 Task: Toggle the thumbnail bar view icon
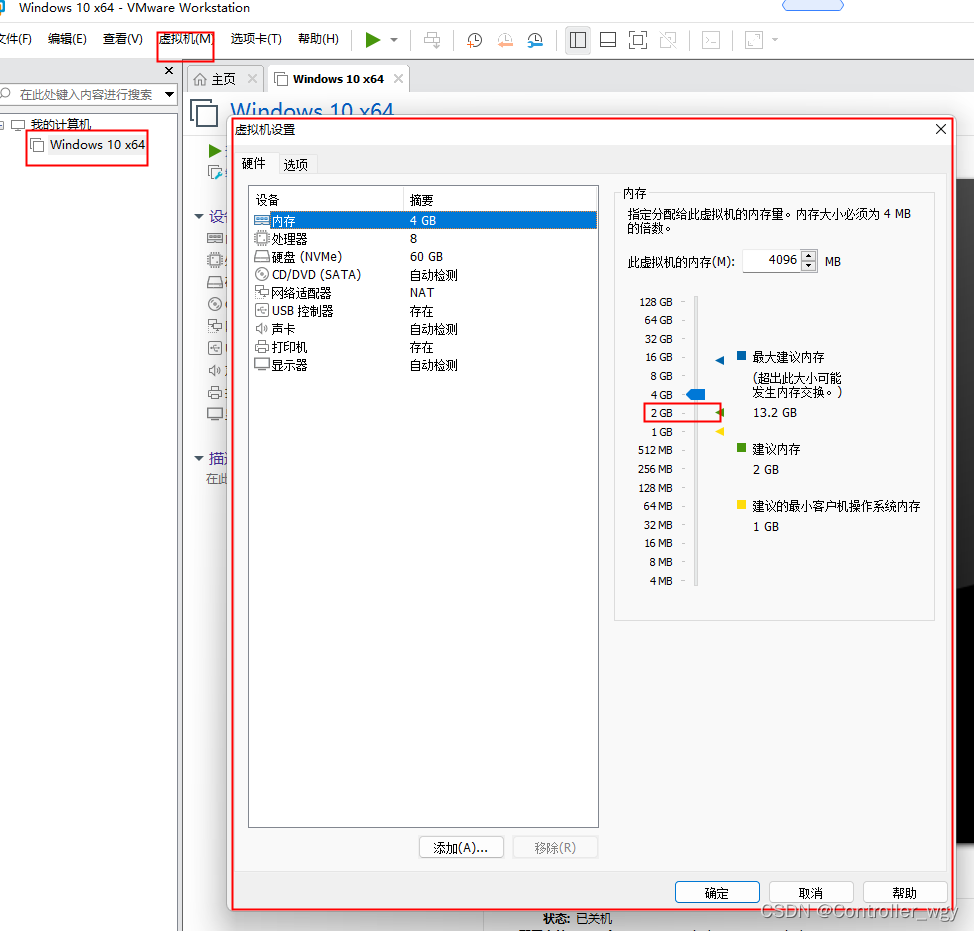[608, 40]
